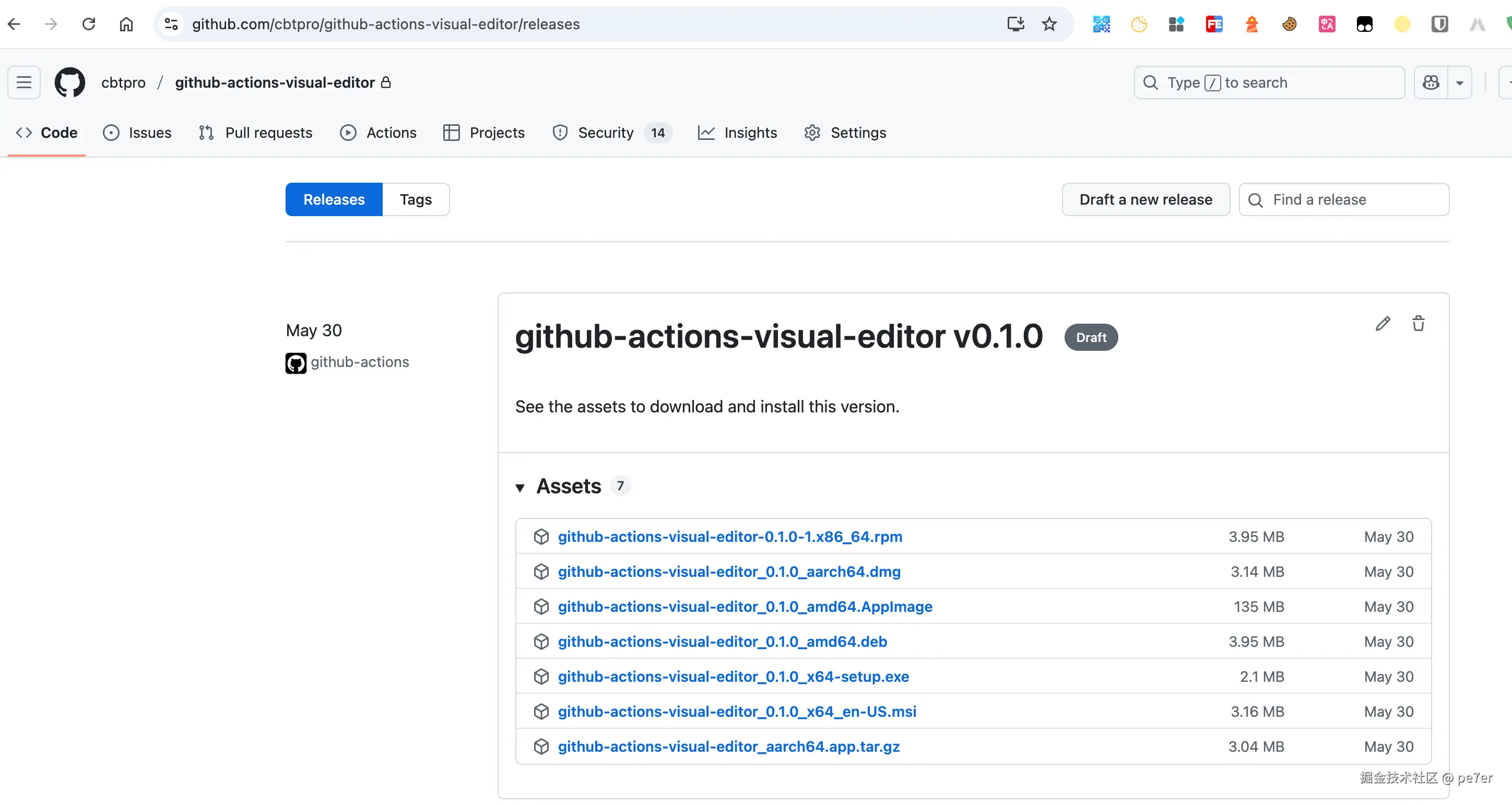Click the browser forward arrow
The width and height of the screenshot is (1512, 805).
point(51,24)
